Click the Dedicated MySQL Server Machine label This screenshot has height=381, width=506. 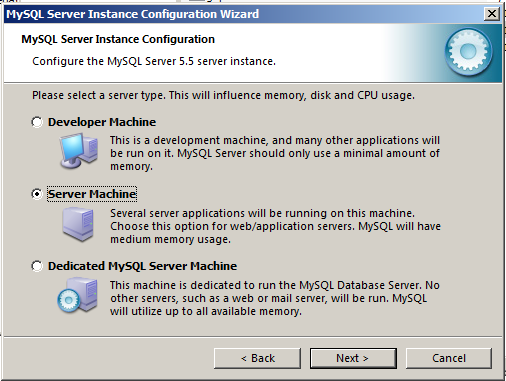142,266
